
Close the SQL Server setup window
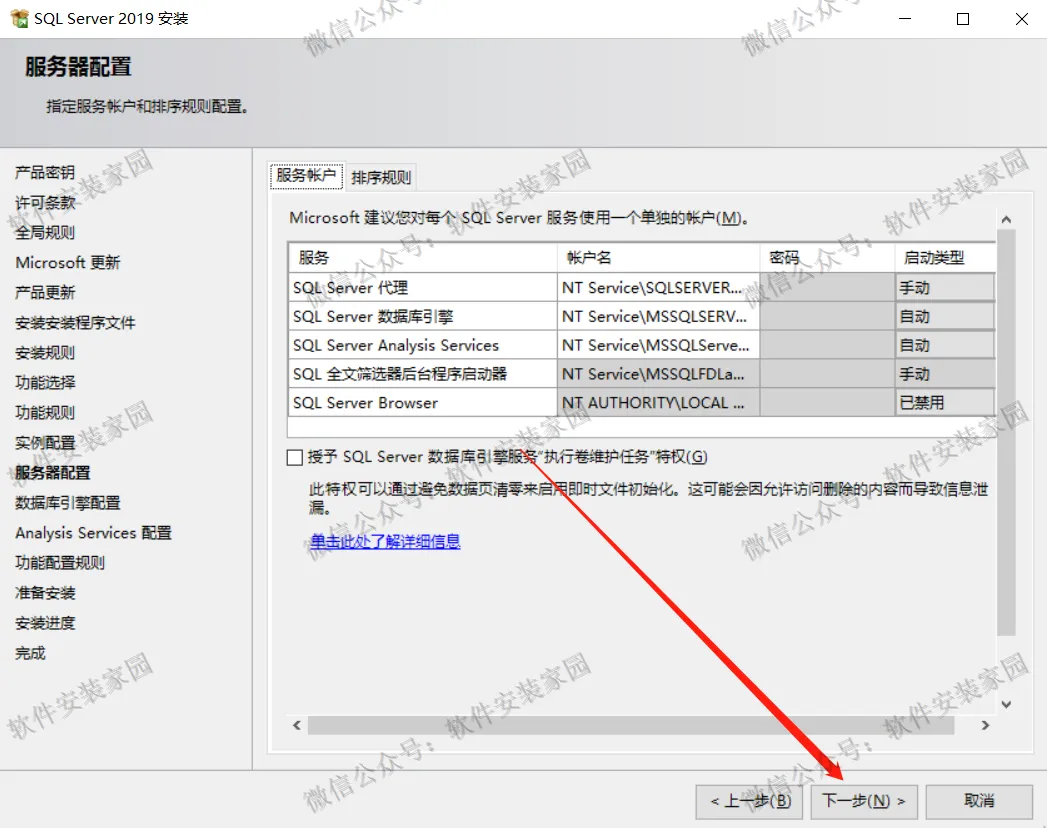(1022, 19)
